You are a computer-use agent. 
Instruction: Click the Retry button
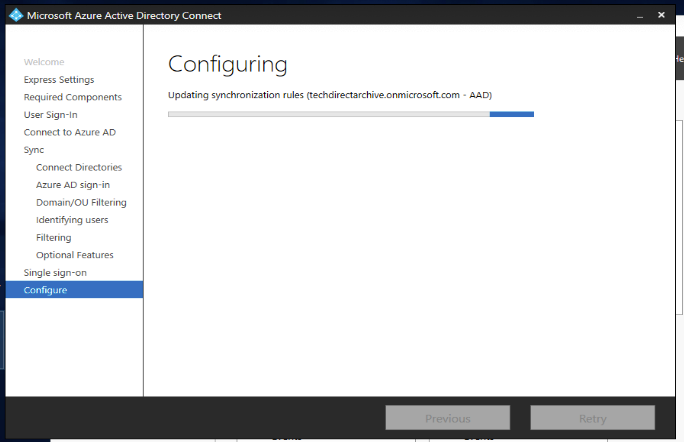pos(592,418)
